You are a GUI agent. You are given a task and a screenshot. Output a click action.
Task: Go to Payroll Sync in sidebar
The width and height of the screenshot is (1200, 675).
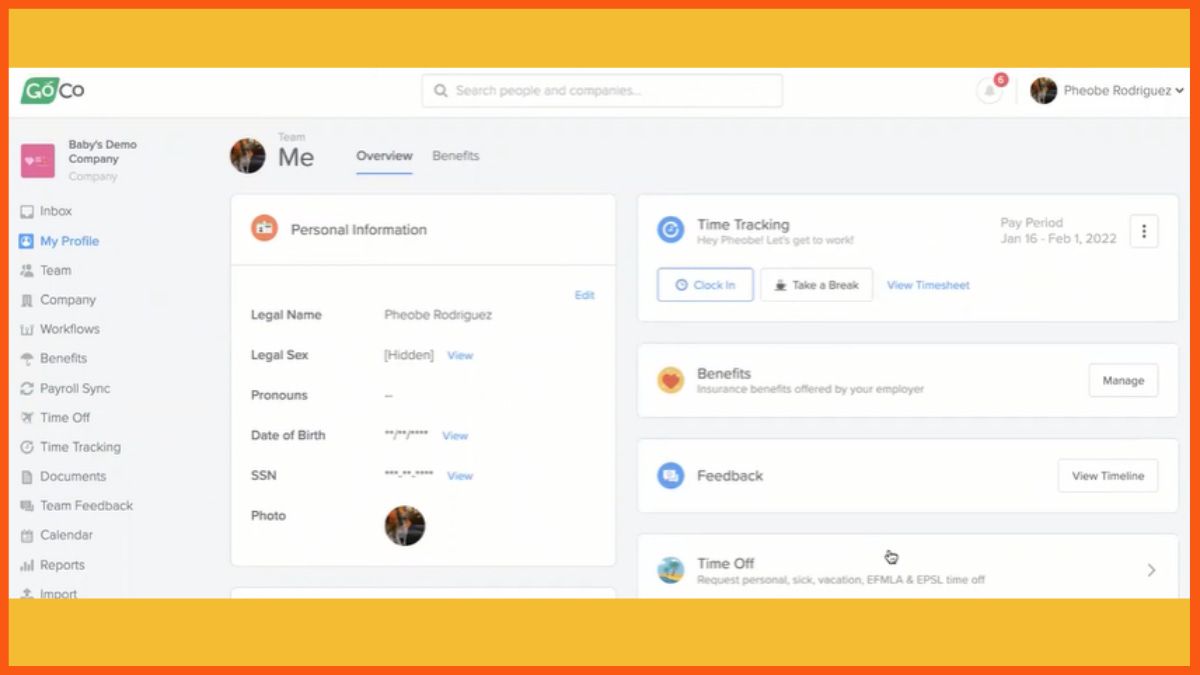point(74,388)
